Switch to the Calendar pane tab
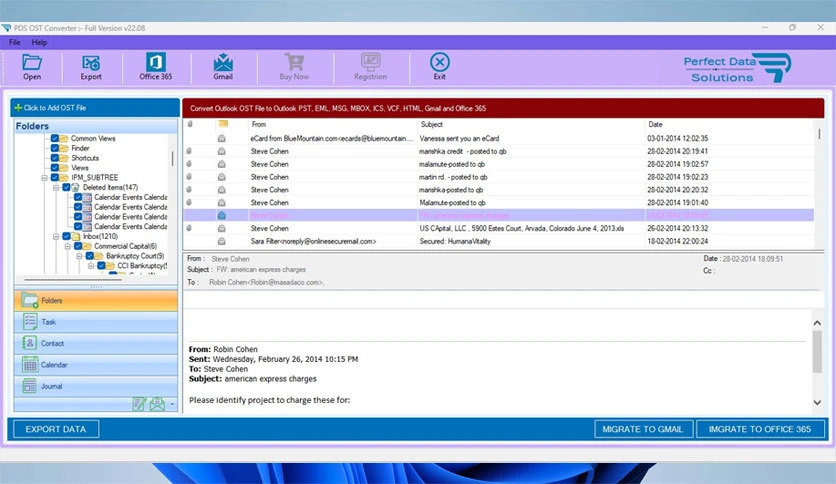Screen dimensions: 836x484 pos(96,365)
